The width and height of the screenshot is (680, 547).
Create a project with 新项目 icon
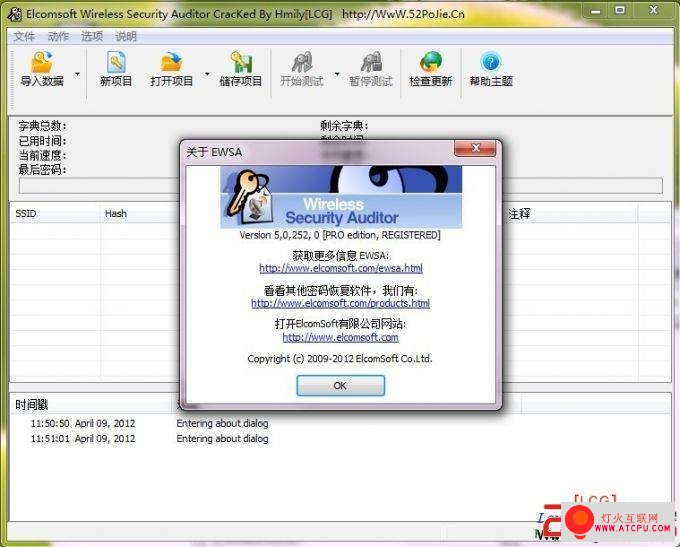click(116, 62)
